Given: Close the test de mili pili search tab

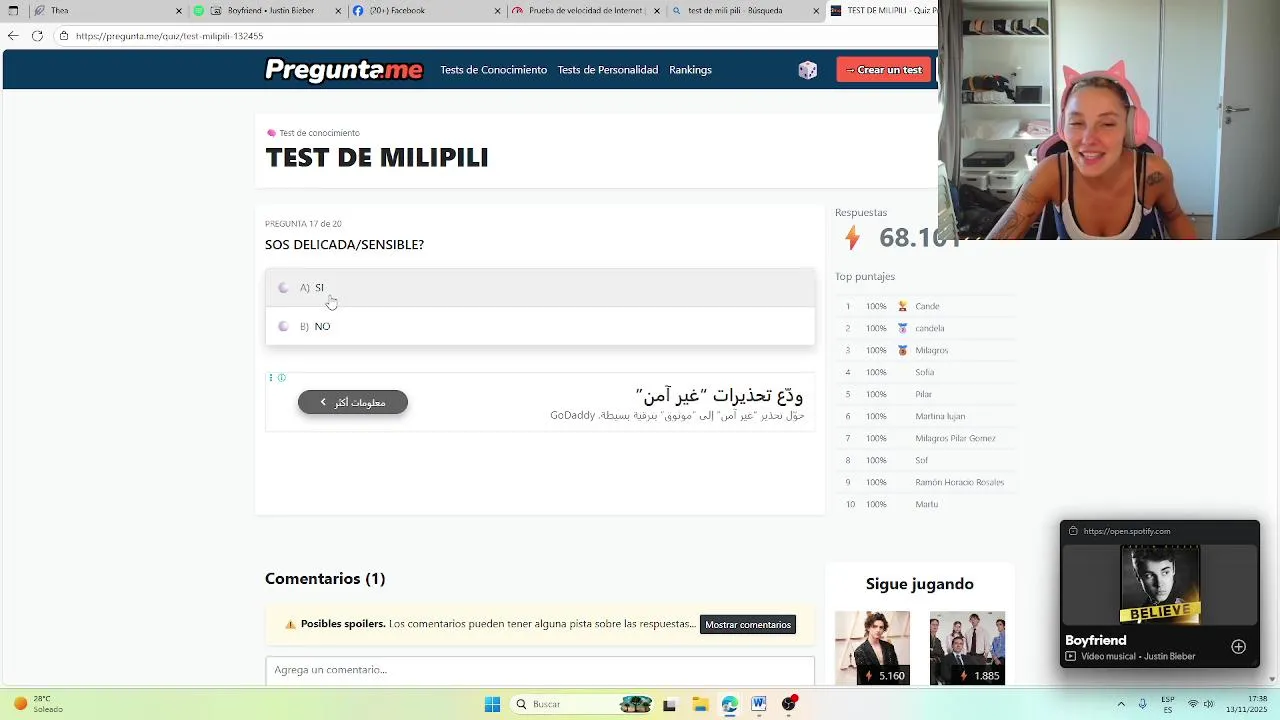Looking at the screenshot, I should pyautogui.click(x=816, y=11).
